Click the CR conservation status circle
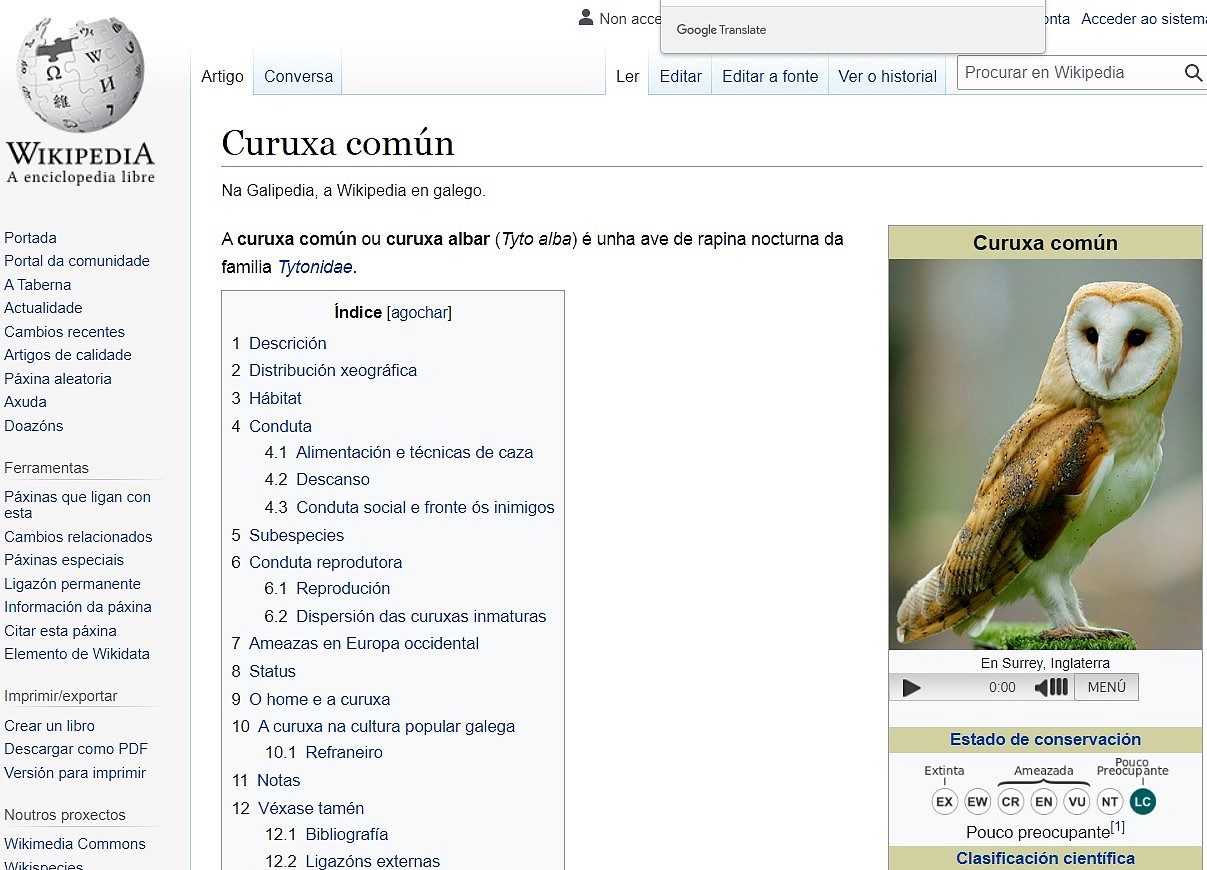Viewport: 1207px width, 870px height. coord(1011,802)
